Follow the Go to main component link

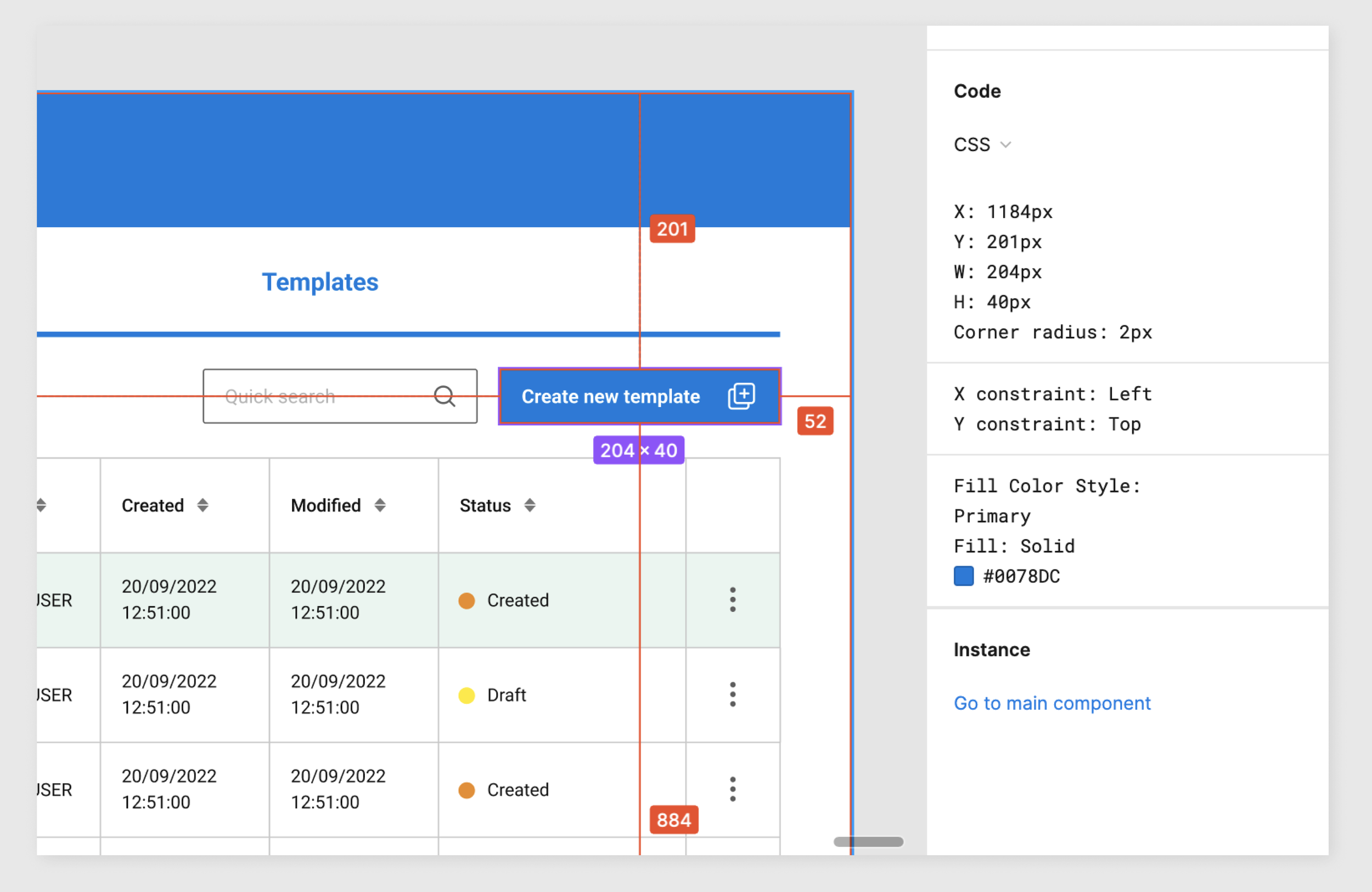click(x=1052, y=703)
